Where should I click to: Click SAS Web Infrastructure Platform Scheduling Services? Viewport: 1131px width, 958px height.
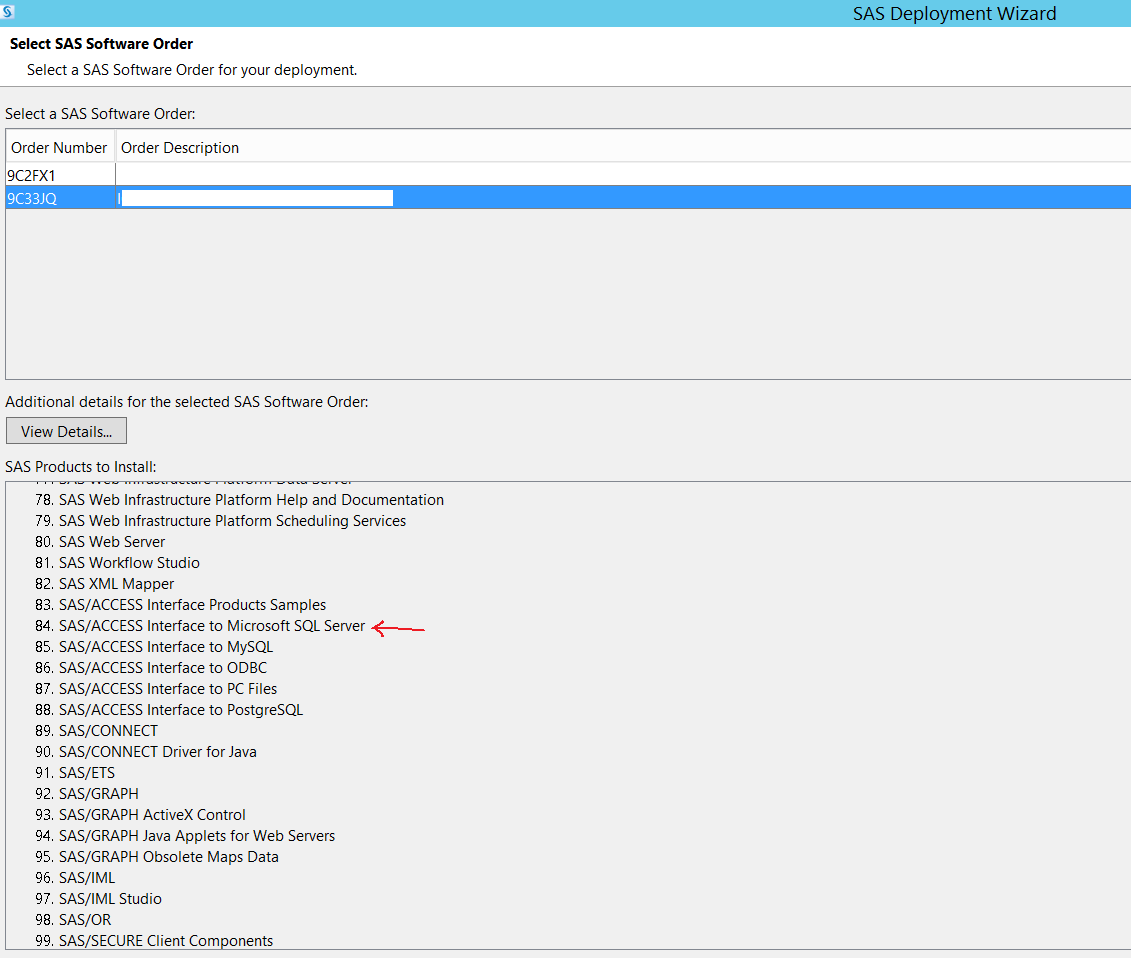click(x=233, y=520)
